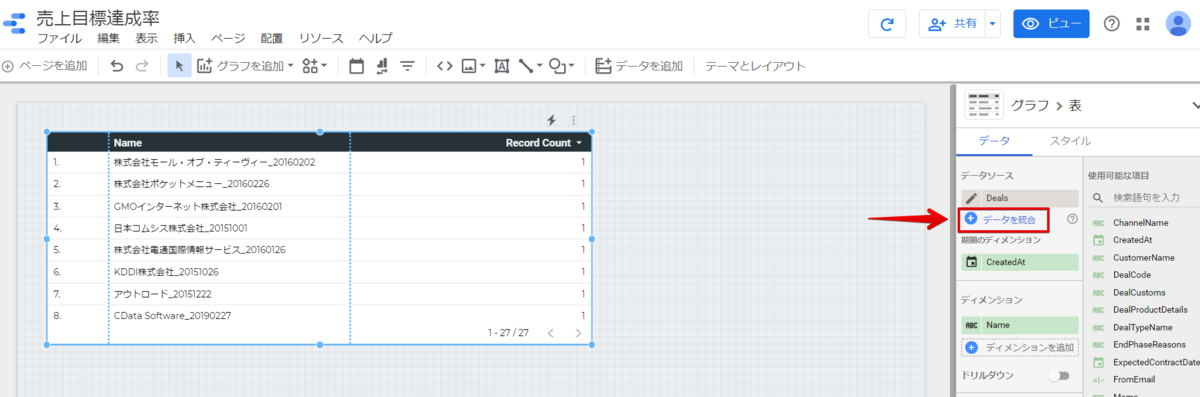Add a filter control
The width and height of the screenshot is (1200, 397).
coord(408,66)
